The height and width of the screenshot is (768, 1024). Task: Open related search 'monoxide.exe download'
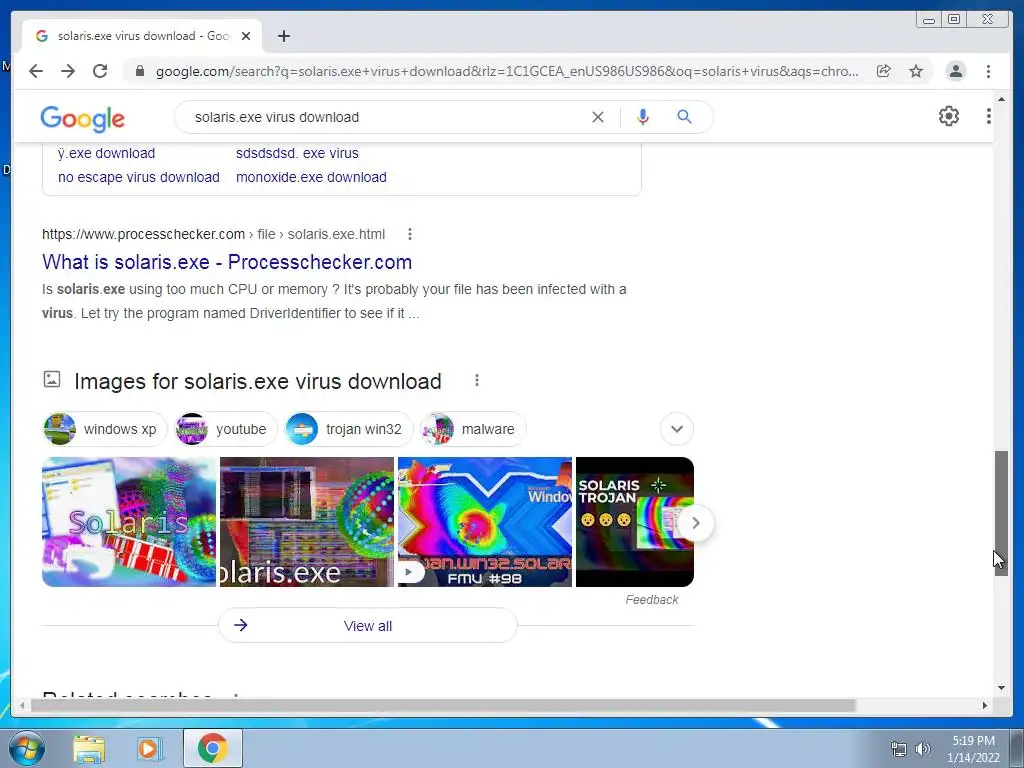[x=311, y=177]
